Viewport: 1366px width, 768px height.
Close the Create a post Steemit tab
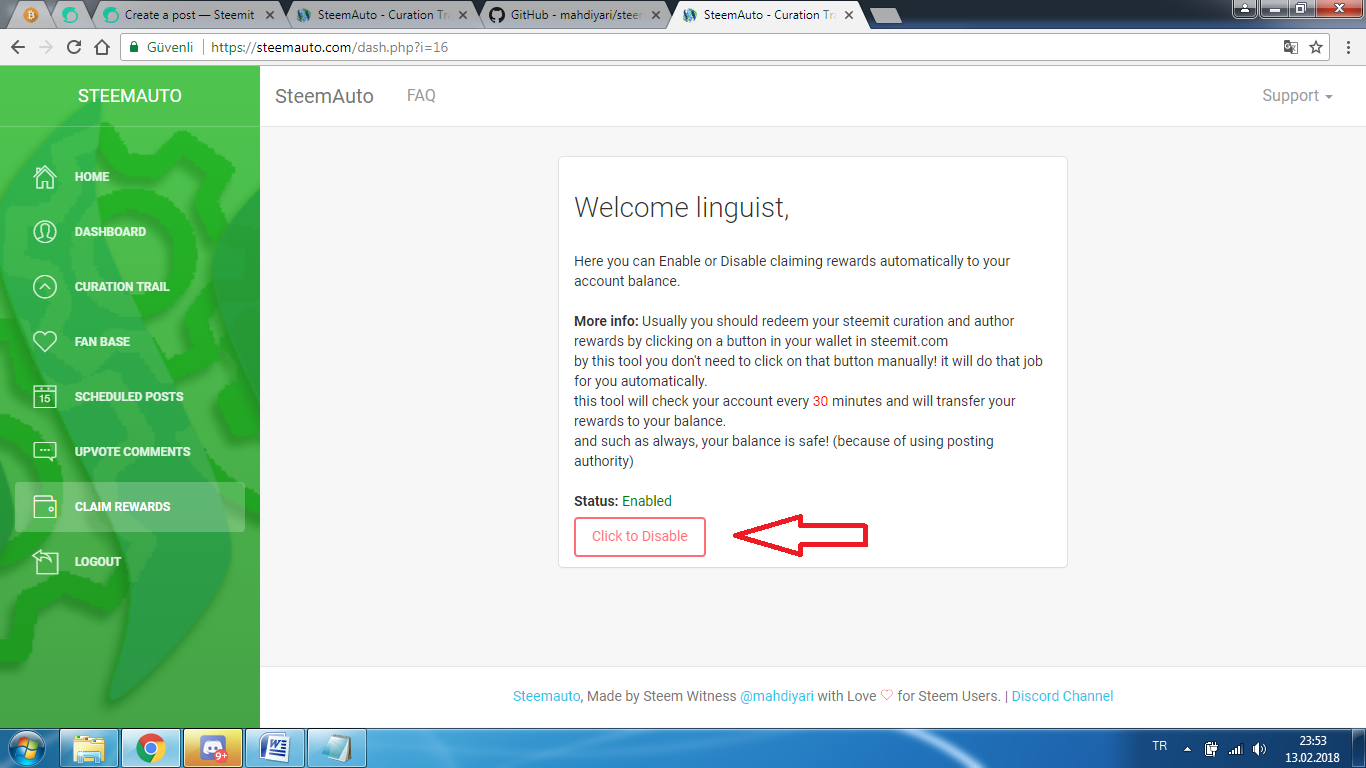tap(270, 15)
